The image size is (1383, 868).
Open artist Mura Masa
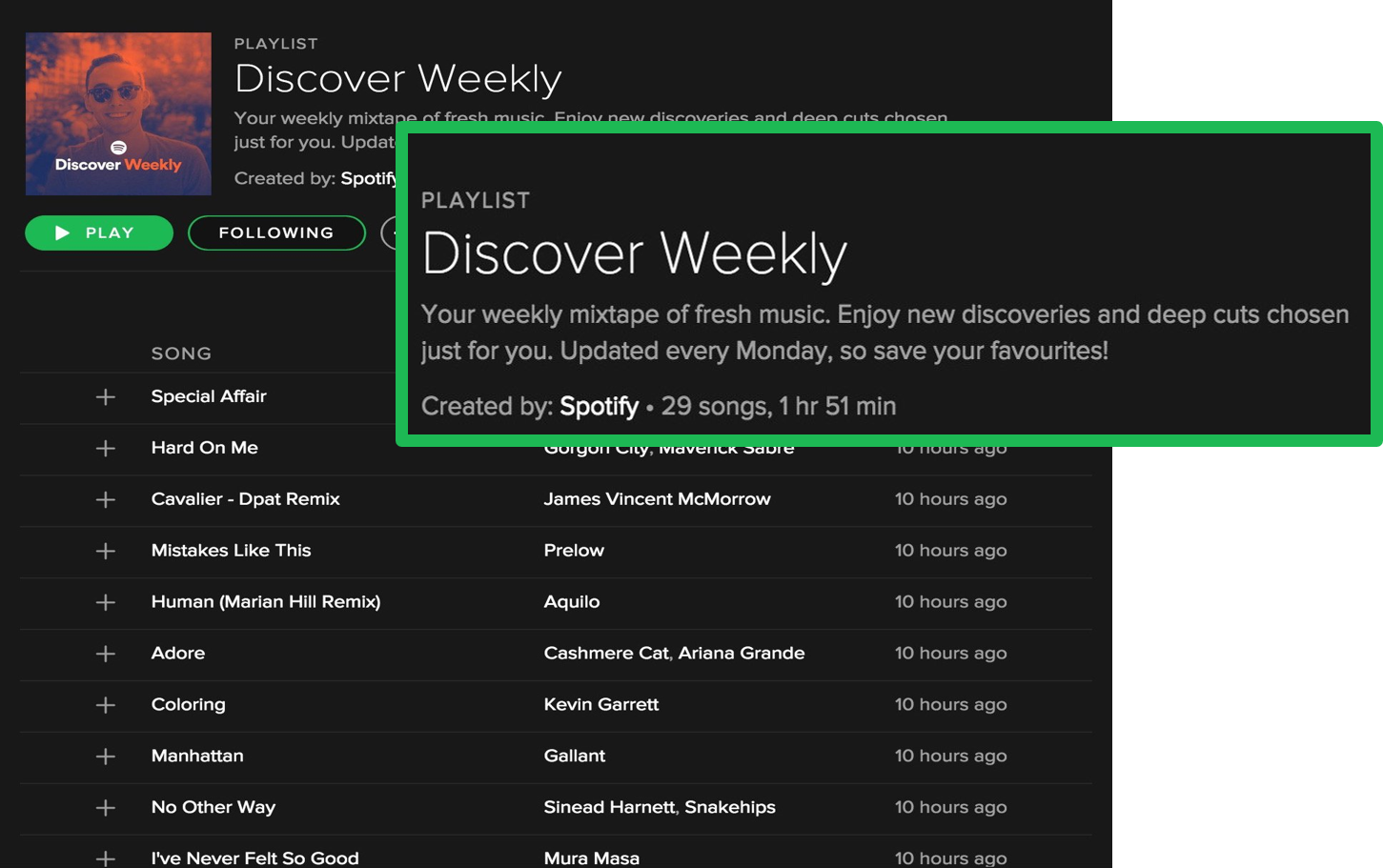(x=592, y=858)
